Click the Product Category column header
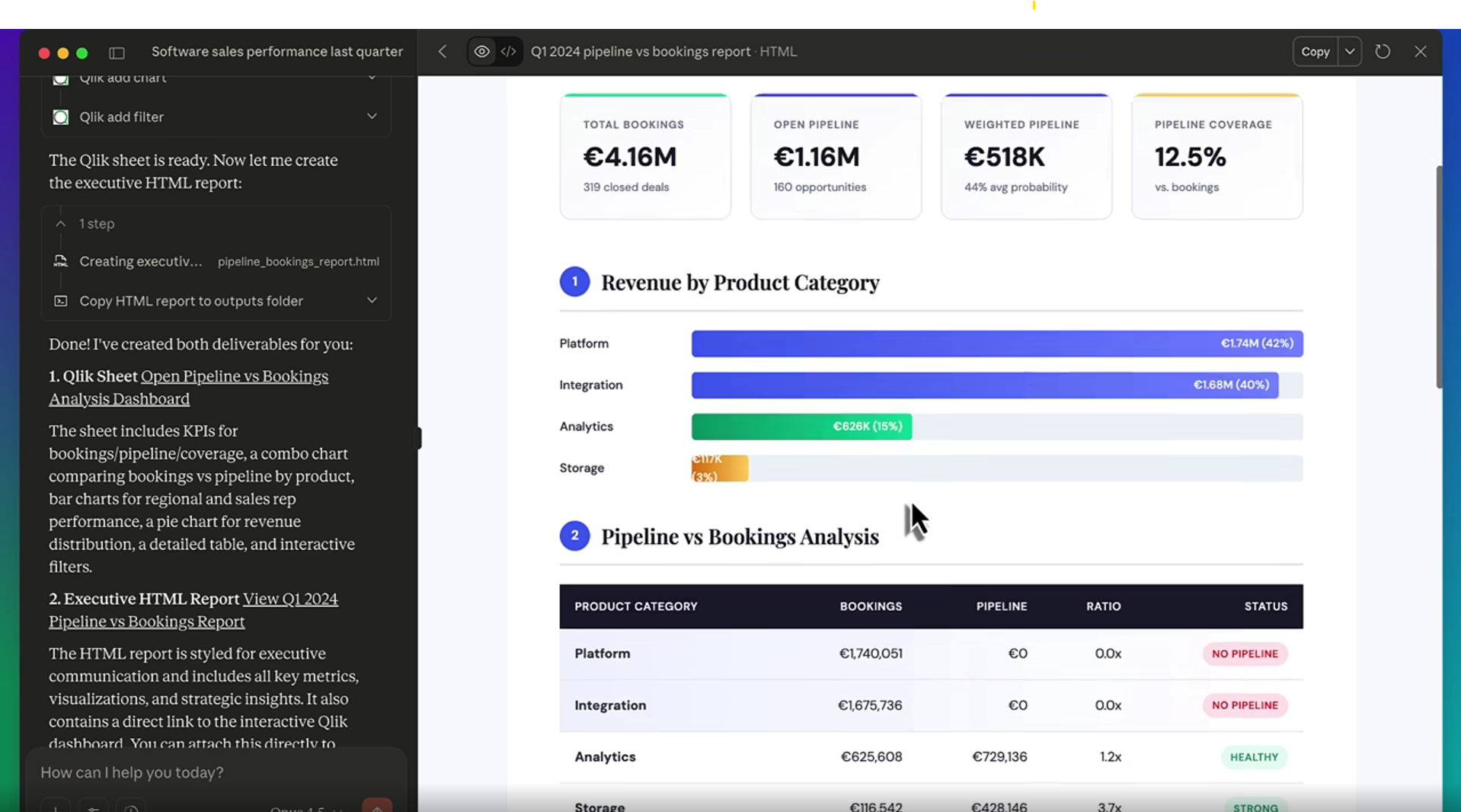 636,606
